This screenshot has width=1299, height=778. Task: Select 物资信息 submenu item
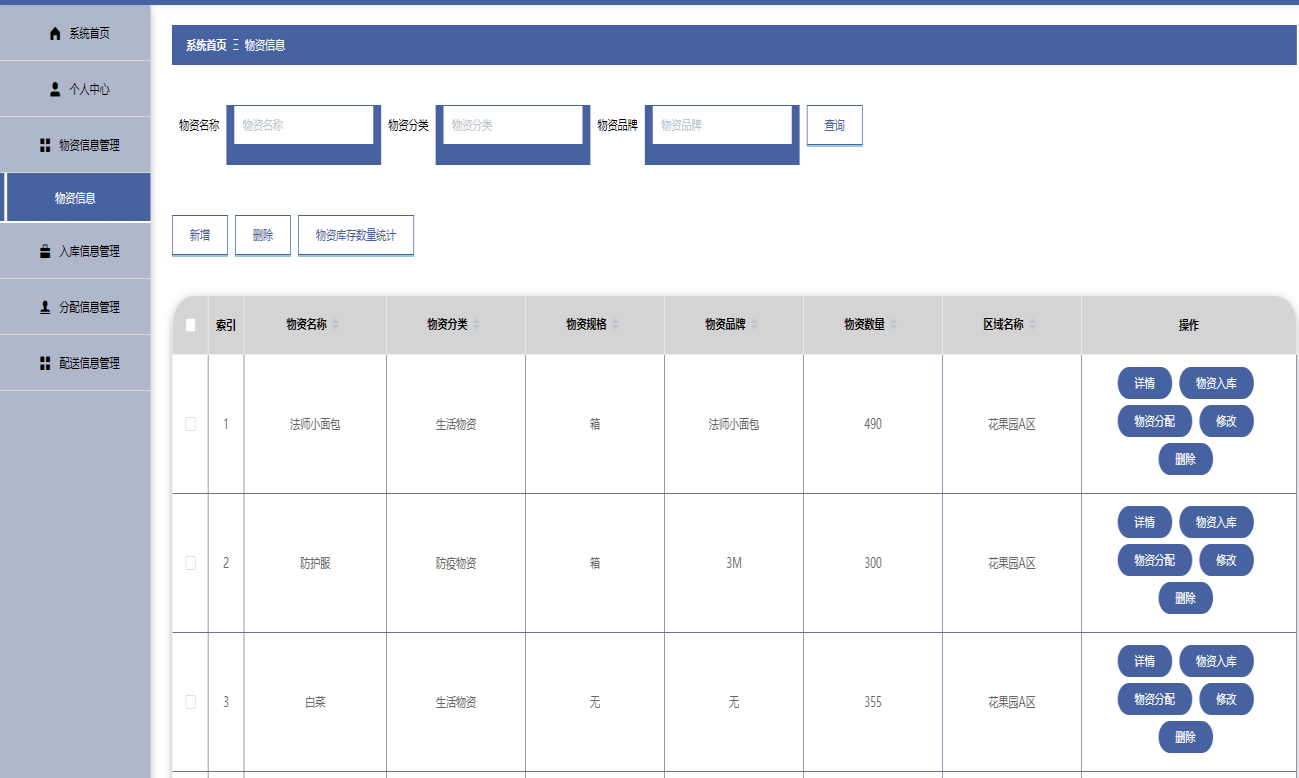click(75, 198)
